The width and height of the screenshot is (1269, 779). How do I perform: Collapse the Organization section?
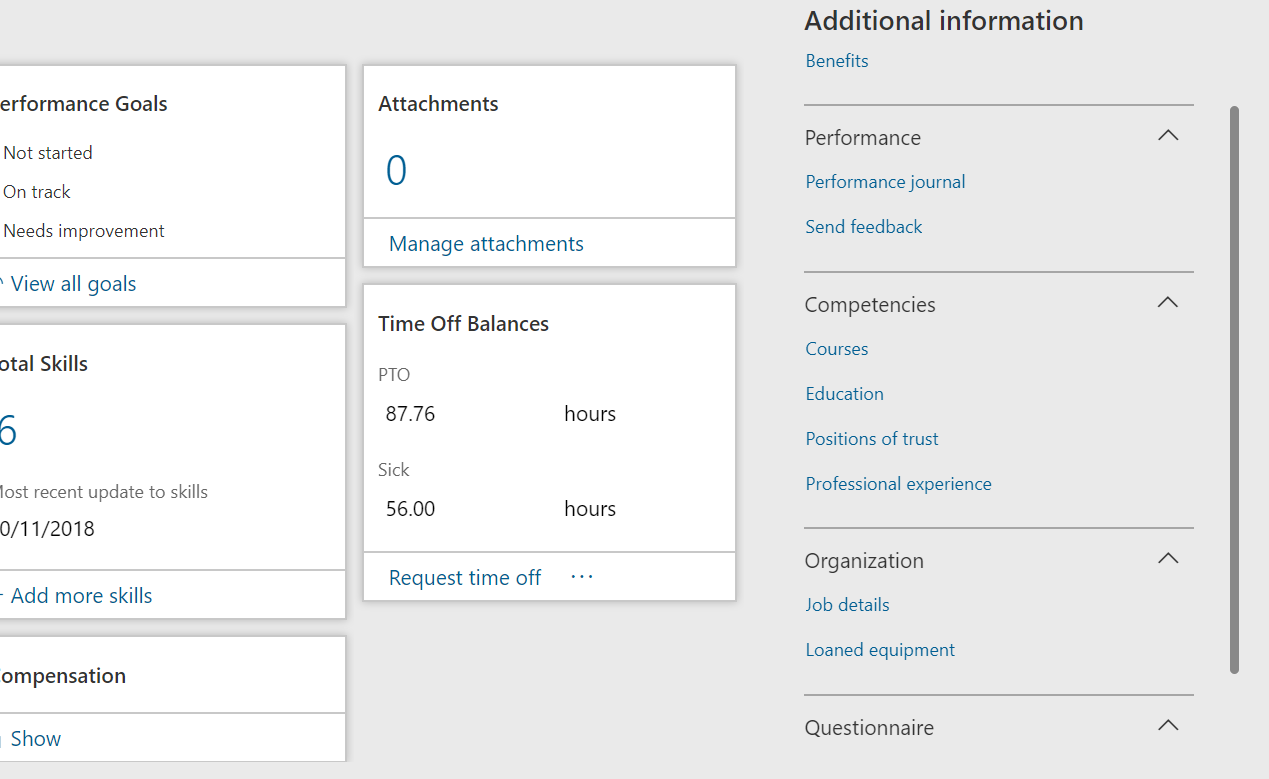[x=1167, y=558]
